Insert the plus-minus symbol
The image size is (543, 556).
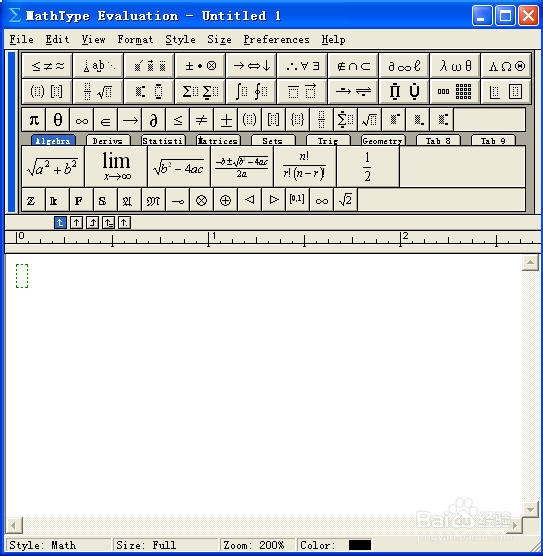tap(226, 120)
